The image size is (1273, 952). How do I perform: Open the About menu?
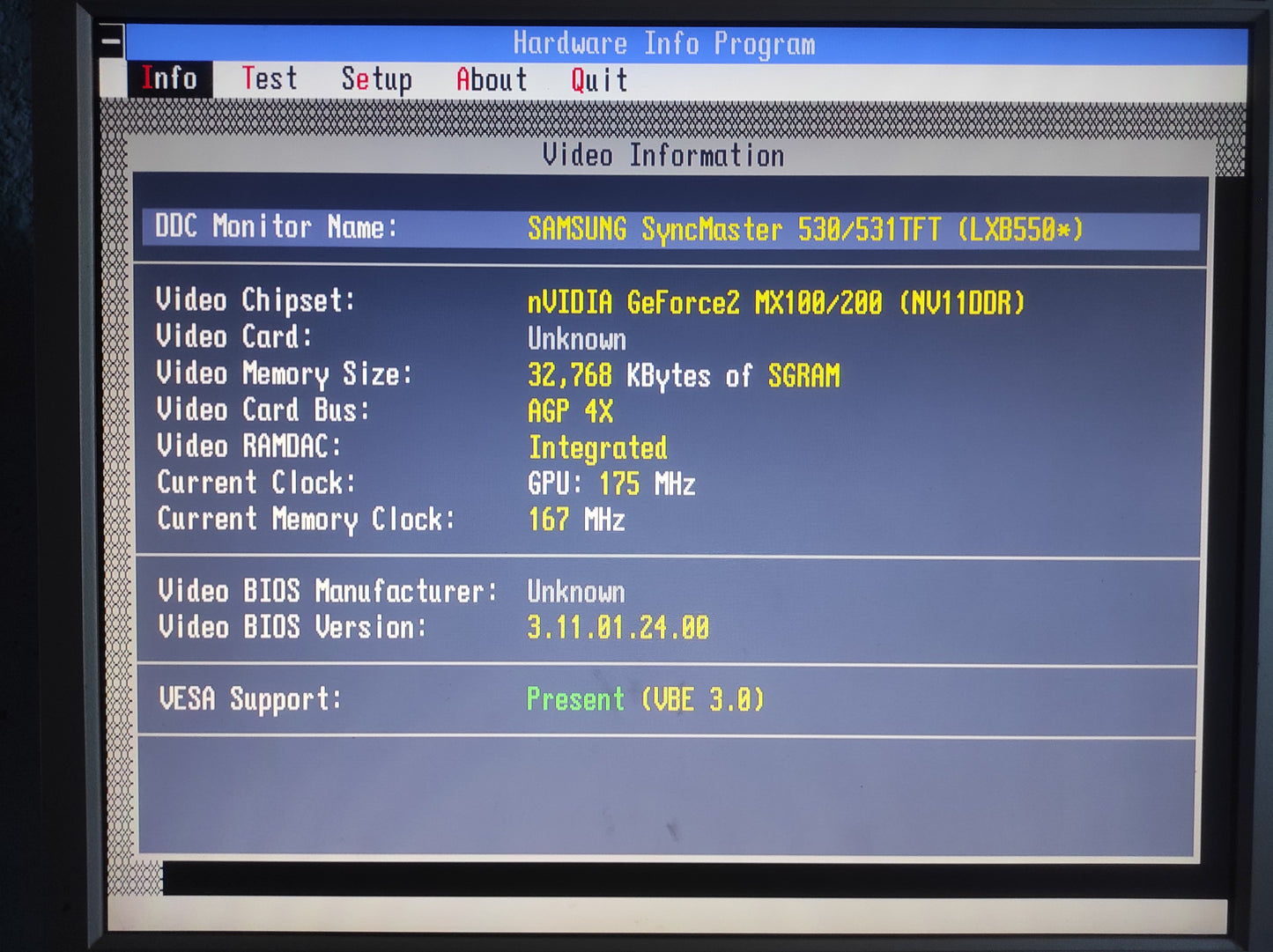click(x=492, y=79)
